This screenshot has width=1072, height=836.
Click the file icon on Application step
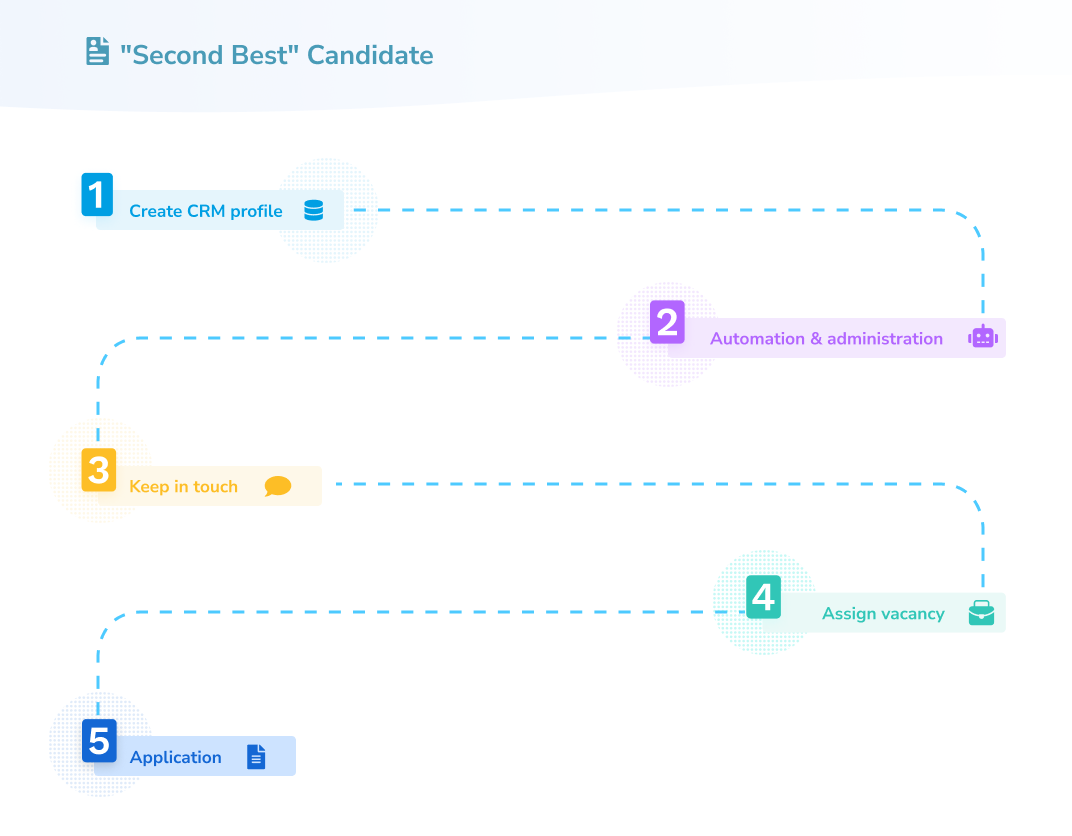[x=257, y=757]
